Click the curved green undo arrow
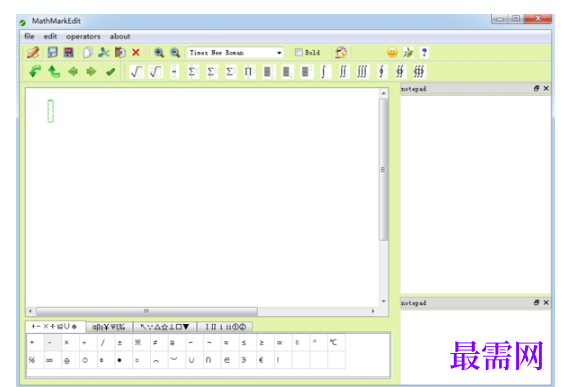Screen dimensions: 562x387 tap(35, 72)
